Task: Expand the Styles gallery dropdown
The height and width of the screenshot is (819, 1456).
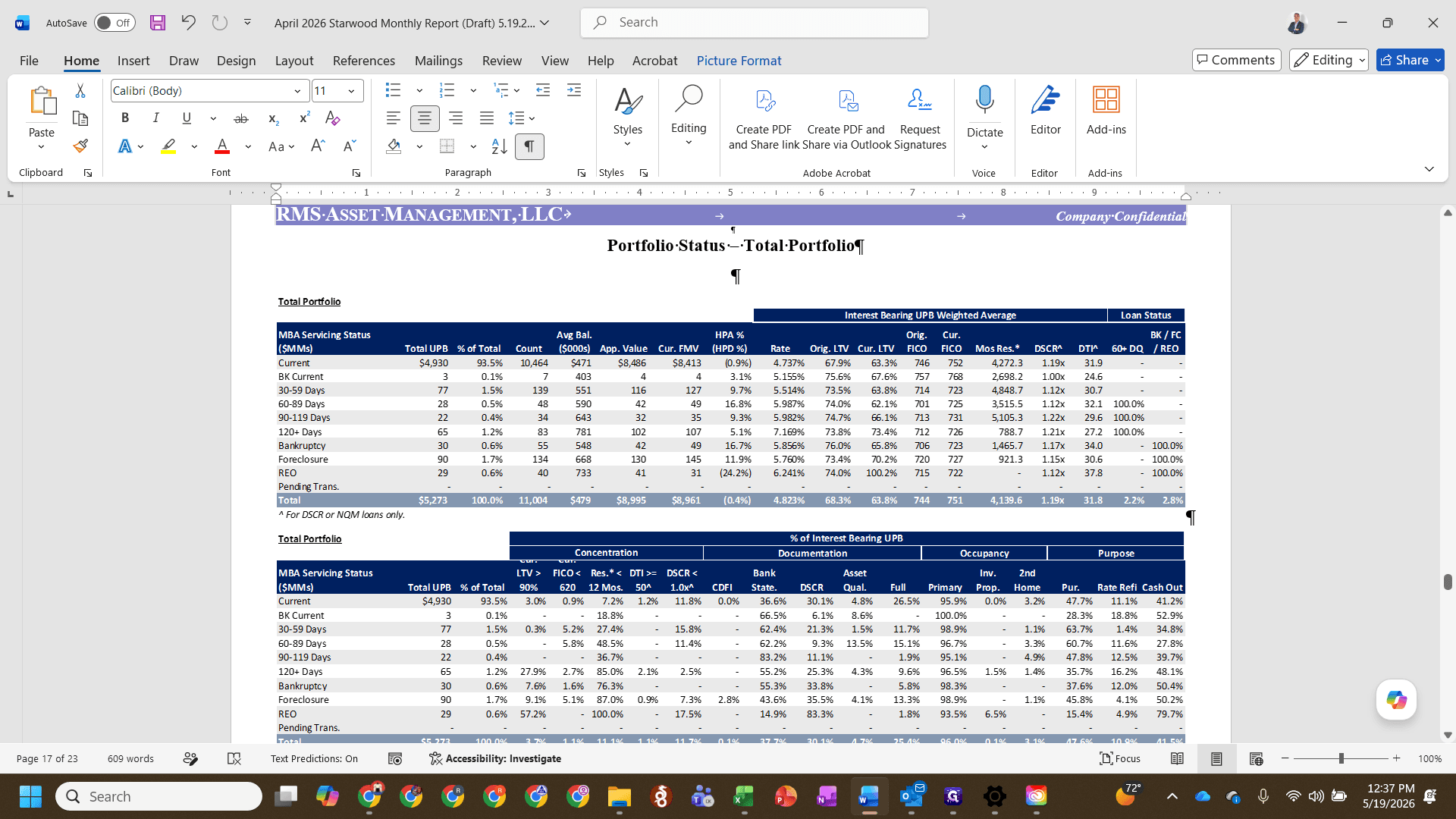Action: (x=627, y=144)
